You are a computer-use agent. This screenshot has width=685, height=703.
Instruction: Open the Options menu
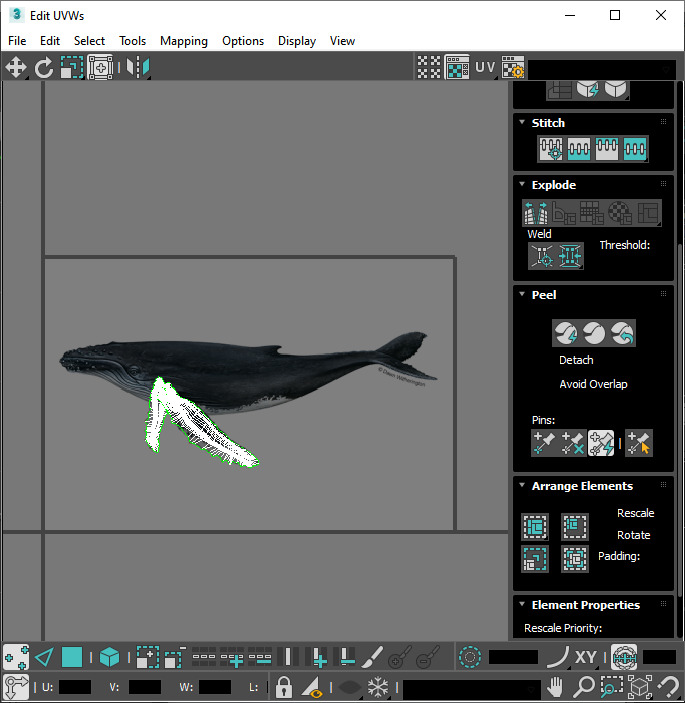[x=243, y=41]
